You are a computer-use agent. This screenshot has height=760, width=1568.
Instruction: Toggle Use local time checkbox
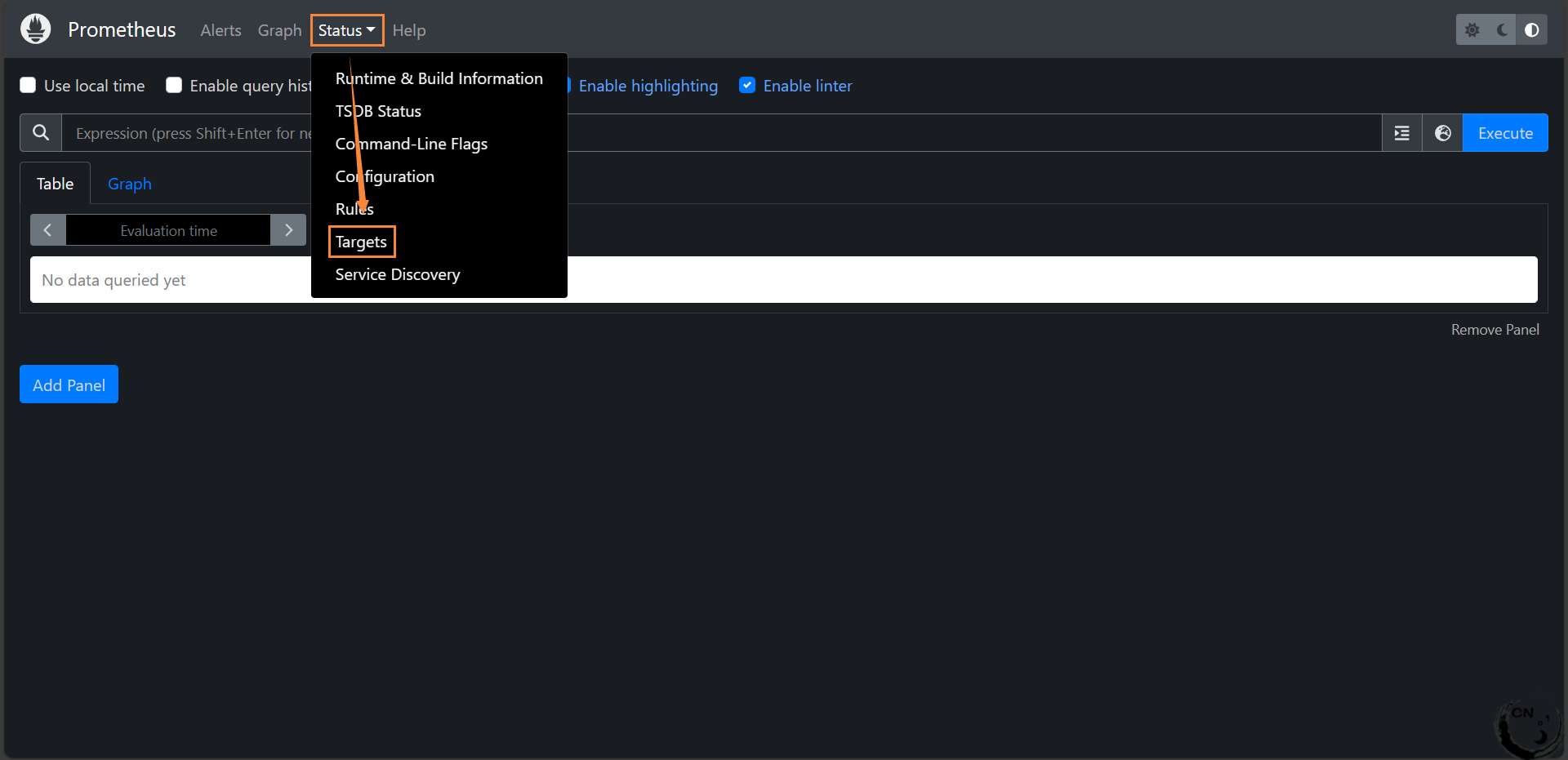pos(28,85)
